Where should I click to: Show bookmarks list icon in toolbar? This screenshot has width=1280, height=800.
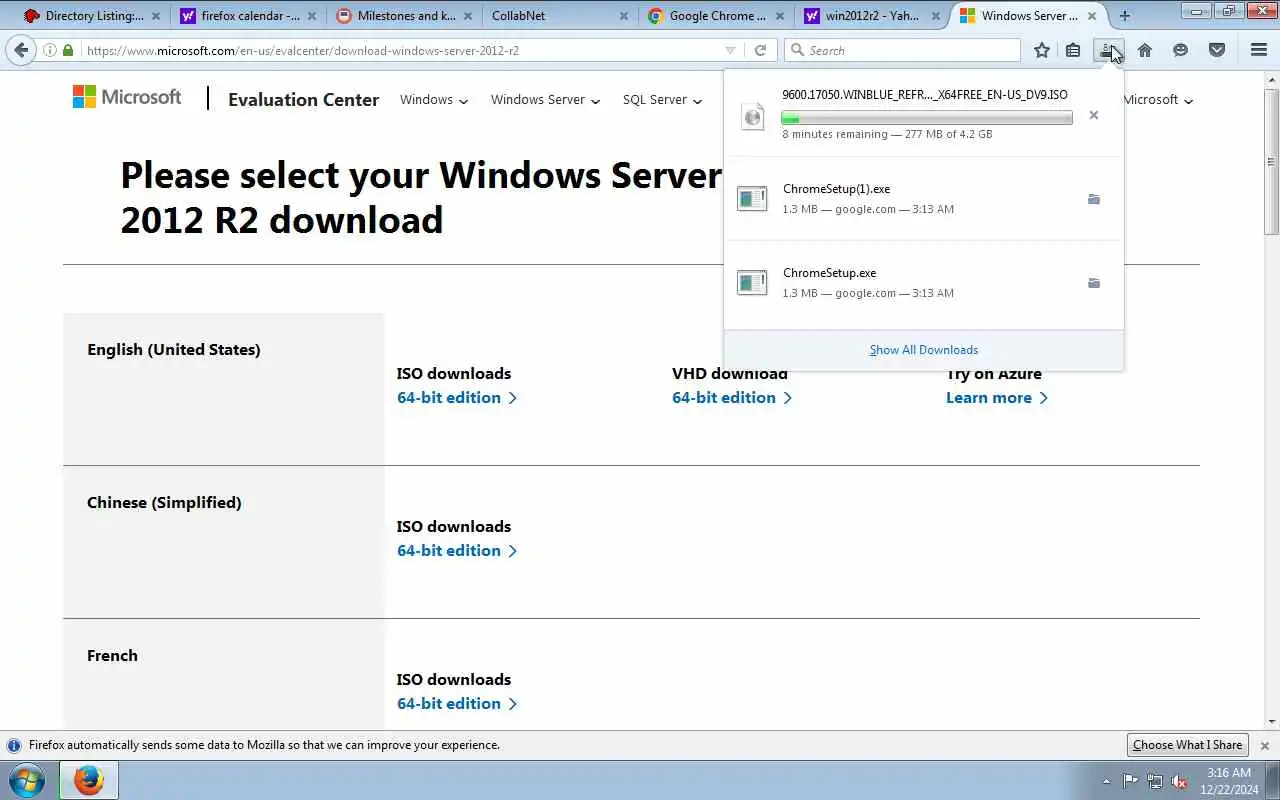(1073, 50)
